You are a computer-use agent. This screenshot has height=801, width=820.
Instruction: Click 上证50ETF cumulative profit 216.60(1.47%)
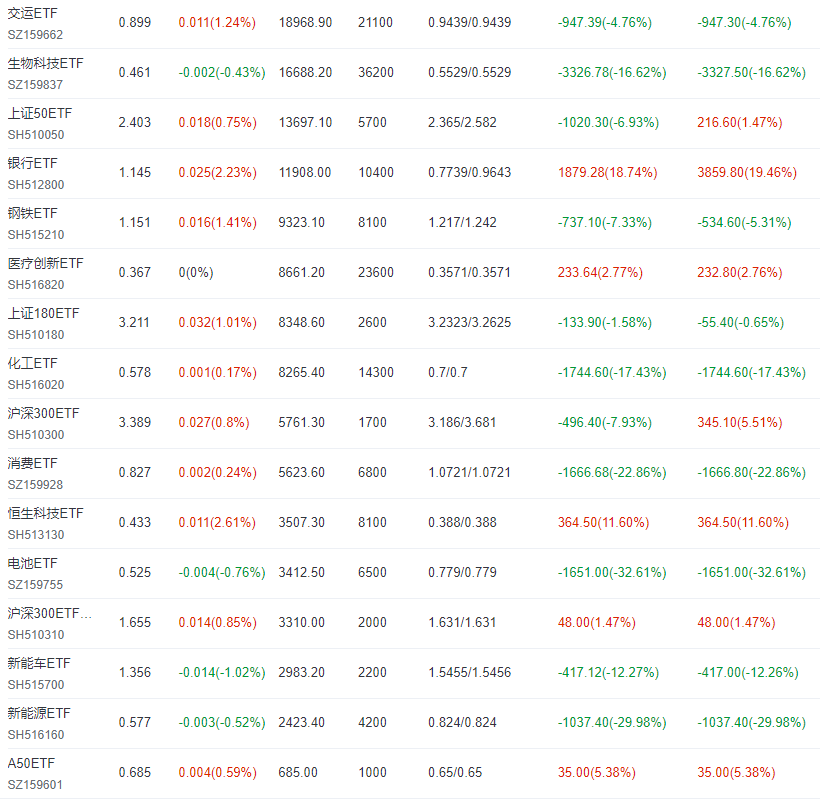coord(739,122)
